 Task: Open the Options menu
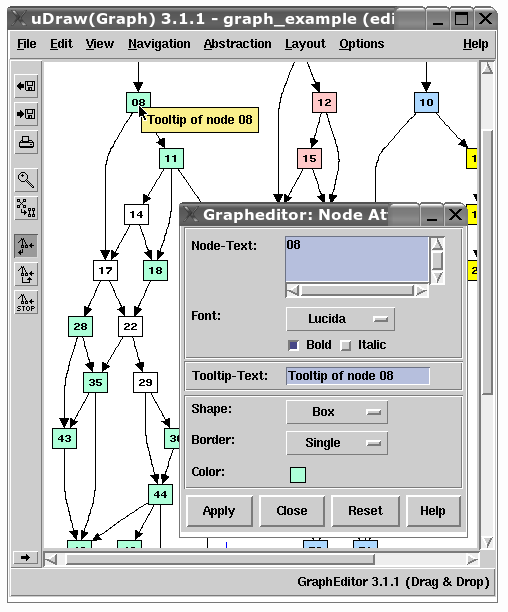[362, 44]
